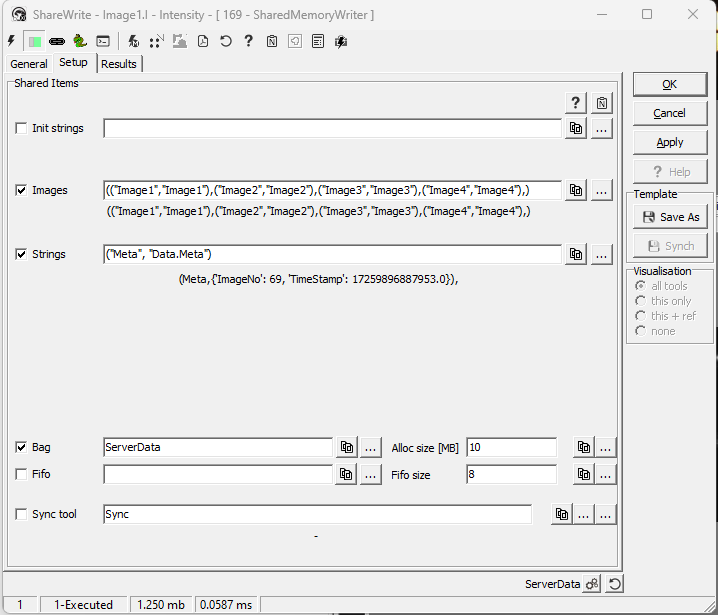Toggle the green enable switch icon
The image size is (718, 615).
point(34,42)
